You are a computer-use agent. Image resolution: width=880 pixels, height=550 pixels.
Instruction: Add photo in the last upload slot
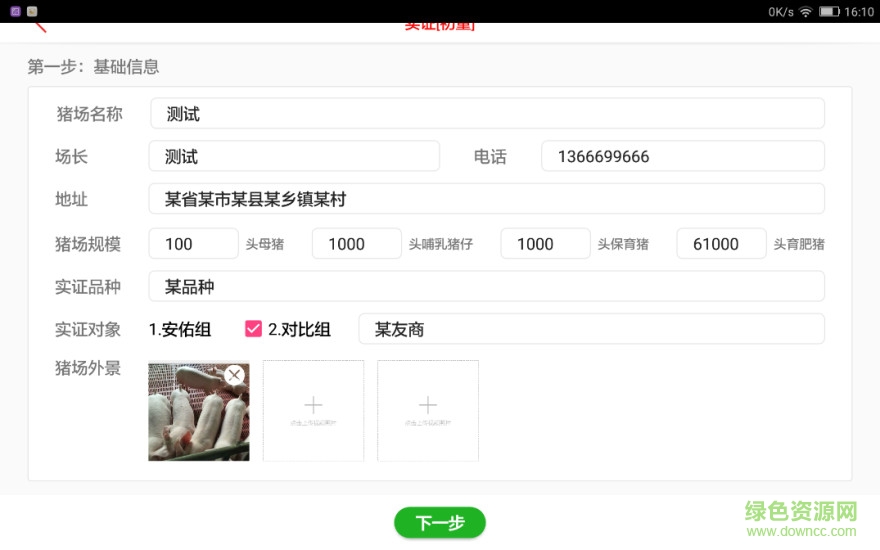click(x=428, y=411)
